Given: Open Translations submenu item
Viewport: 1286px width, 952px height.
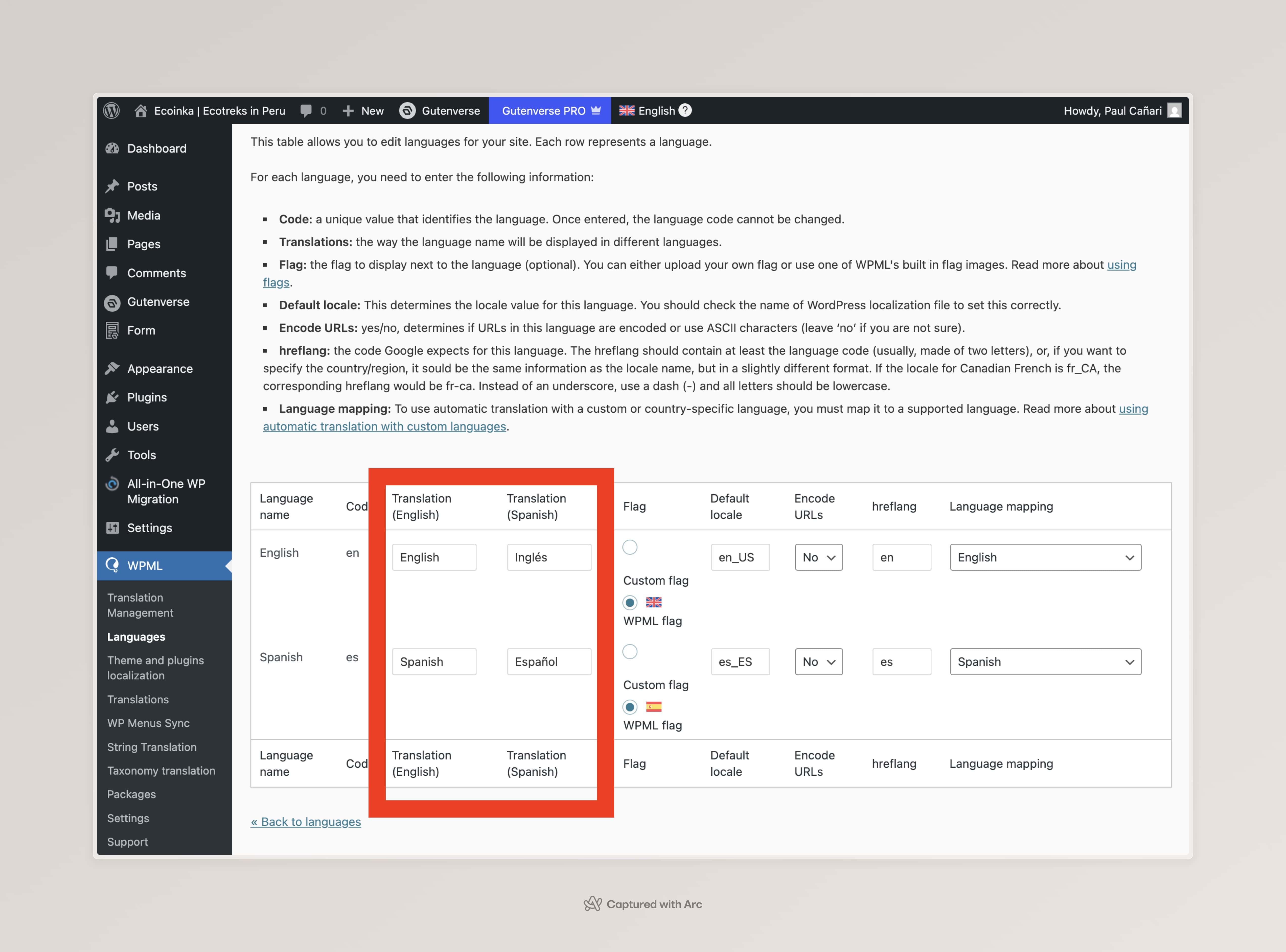Looking at the screenshot, I should 138,700.
